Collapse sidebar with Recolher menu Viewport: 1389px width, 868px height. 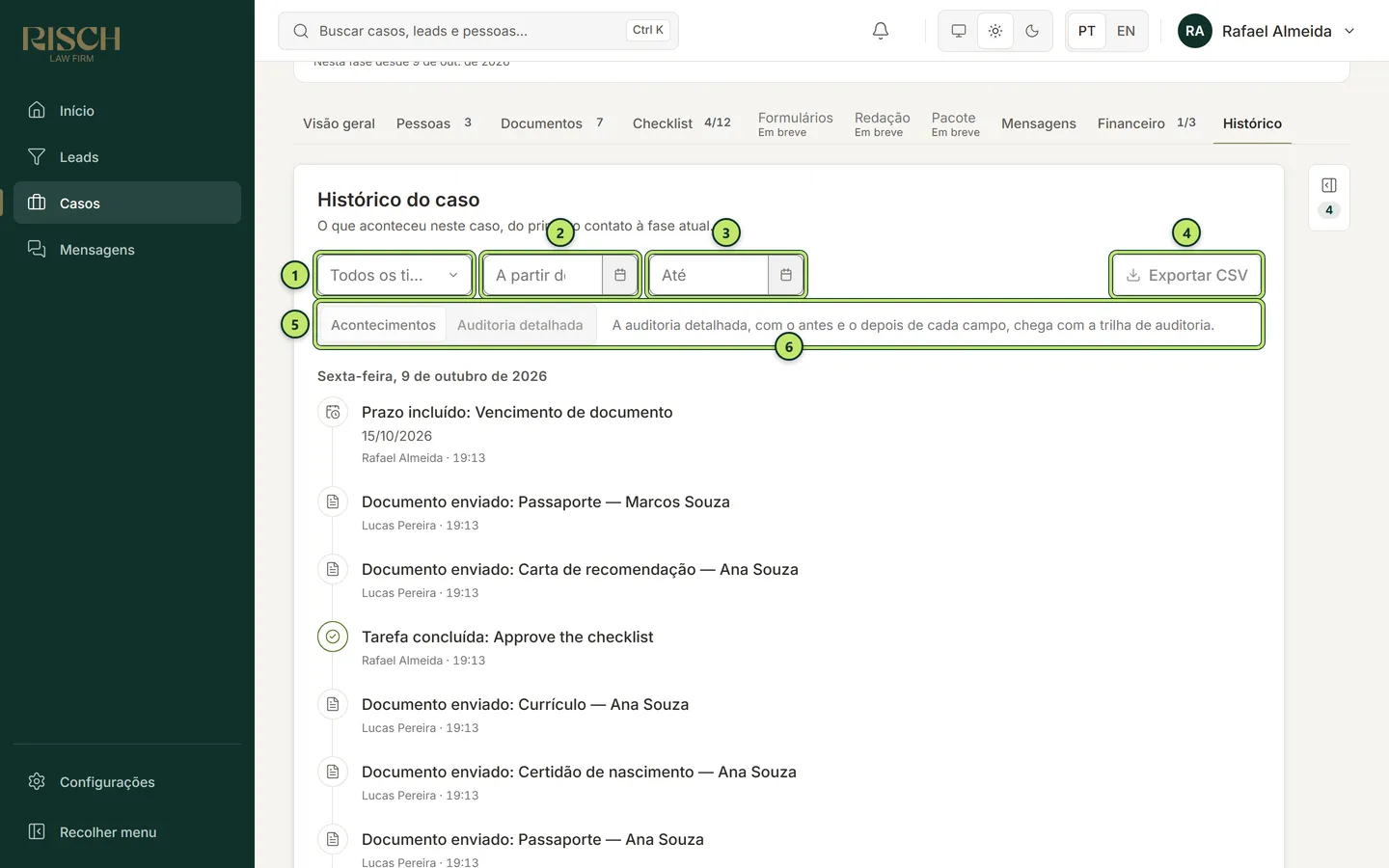click(127, 831)
